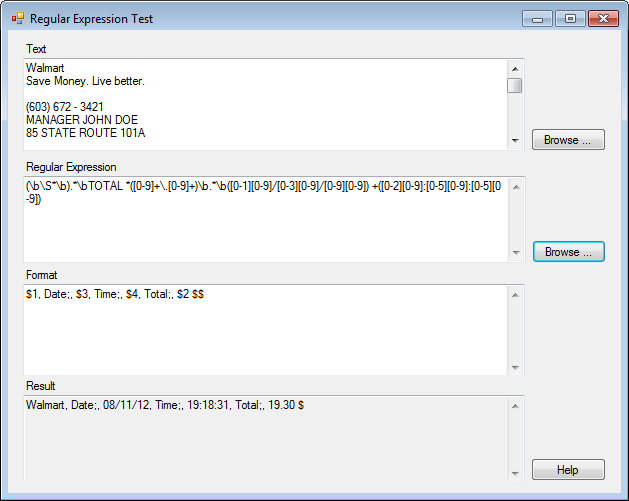Viewport: 629px width, 501px height.
Task: Click the Format box scroll up arrow
Action: tap(515, 294)
